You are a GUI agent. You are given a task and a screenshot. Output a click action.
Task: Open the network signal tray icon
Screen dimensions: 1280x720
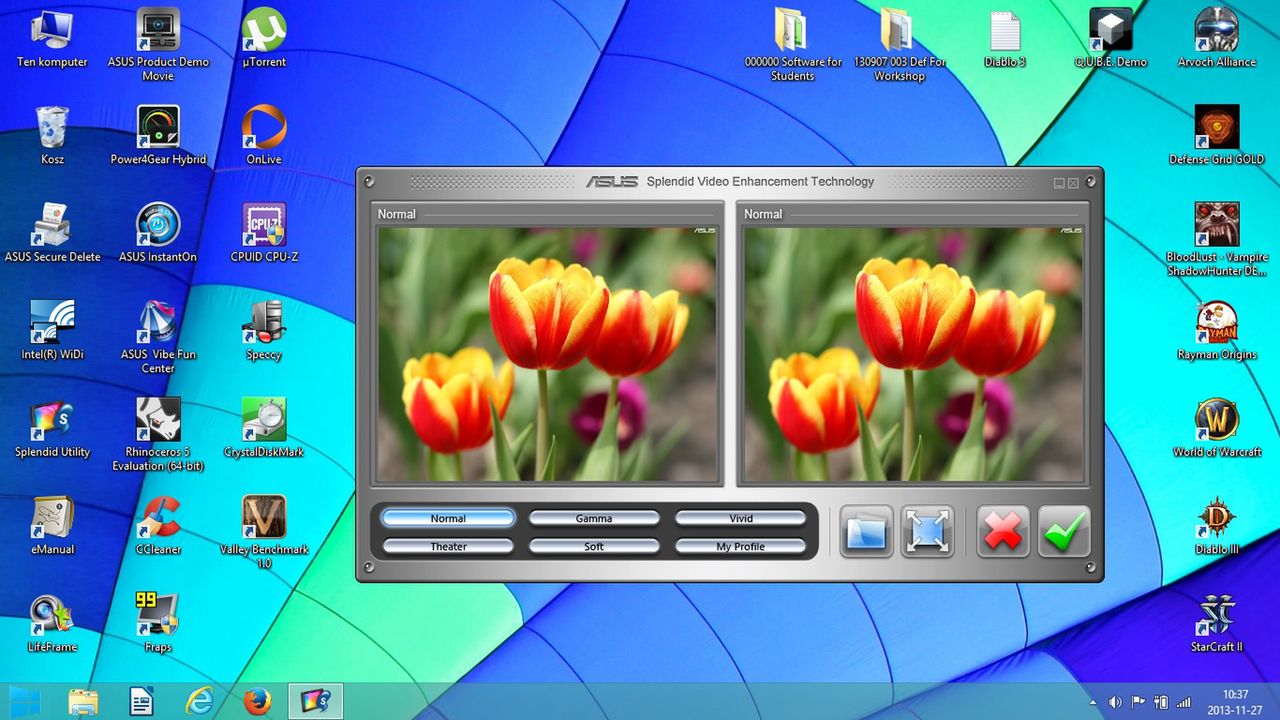coord(1184,702)
